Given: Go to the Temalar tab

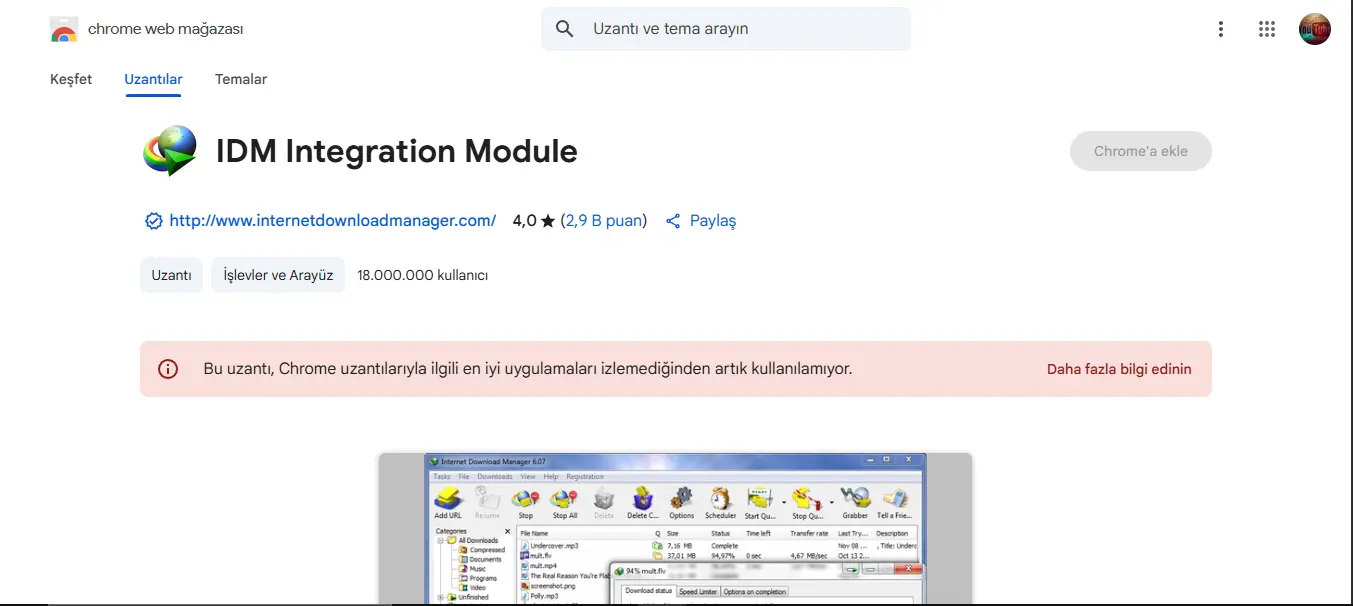Looking at the screenshot, I should (x=241, y=79).
